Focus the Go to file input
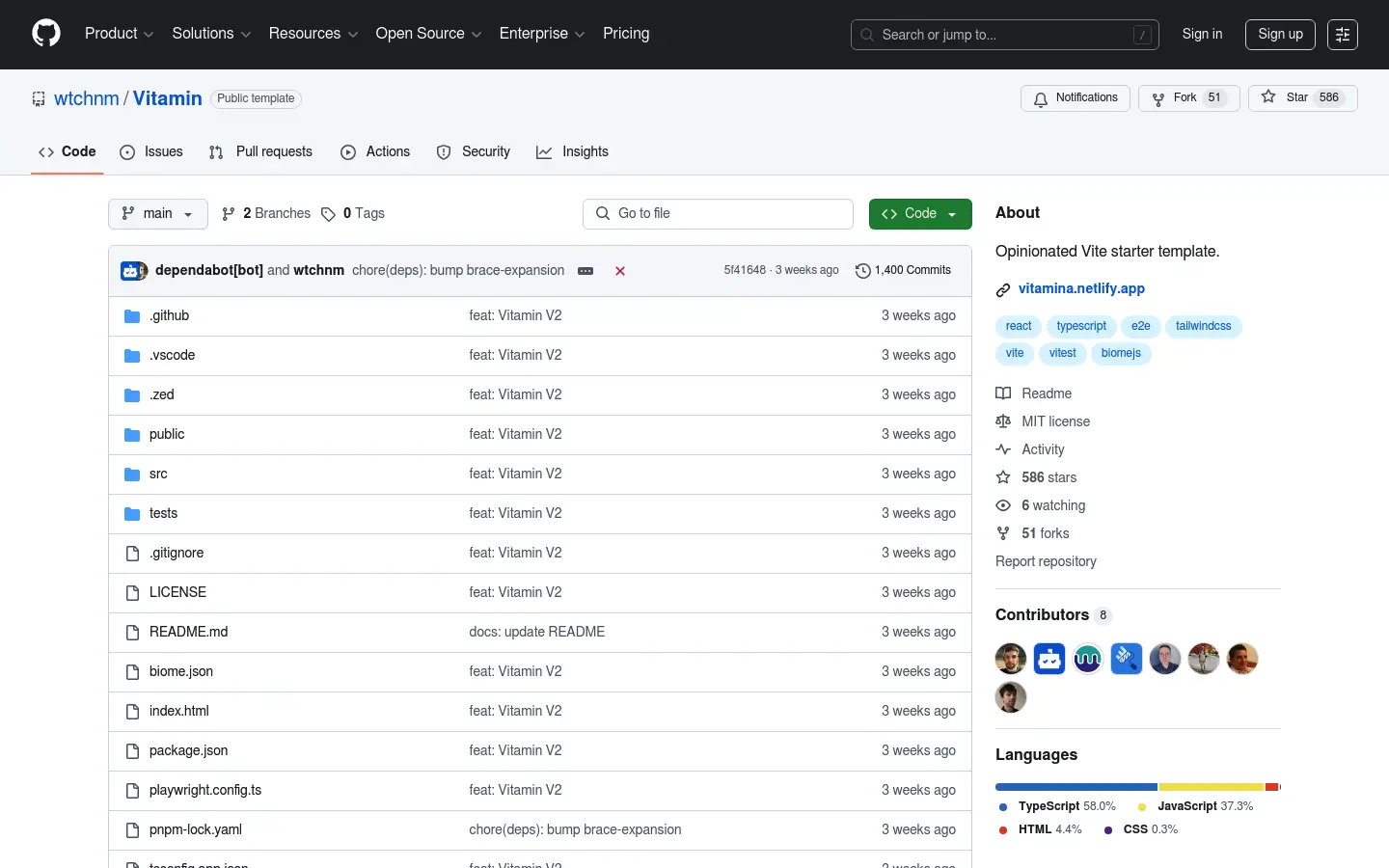Screen dimensions: 1389x868 click(x=718, y=214)
